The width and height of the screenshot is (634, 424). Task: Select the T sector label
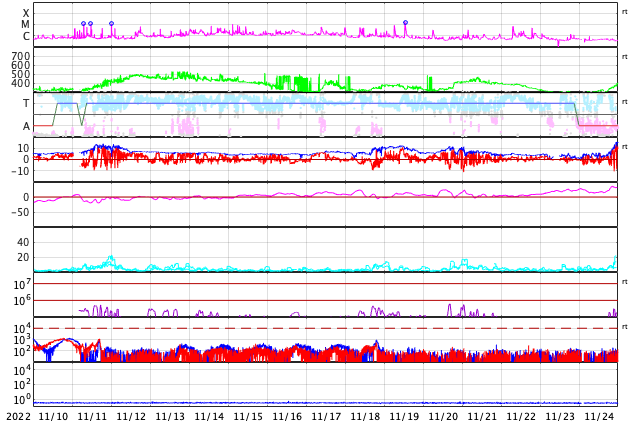pyautogui.click(x=26, y=103)
